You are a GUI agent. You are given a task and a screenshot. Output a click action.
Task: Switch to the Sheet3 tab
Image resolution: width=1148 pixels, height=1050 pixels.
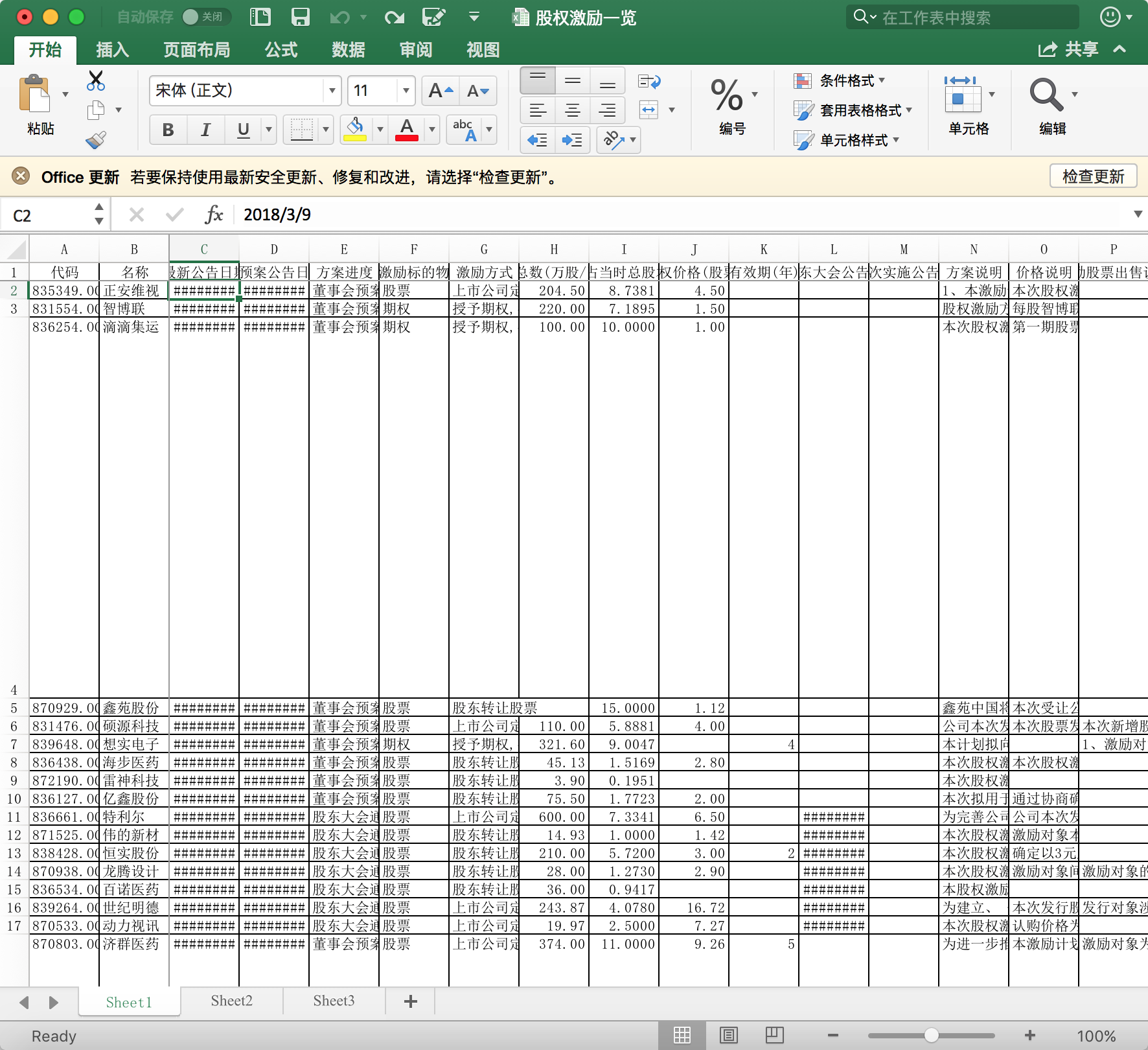pos(334,1001)
